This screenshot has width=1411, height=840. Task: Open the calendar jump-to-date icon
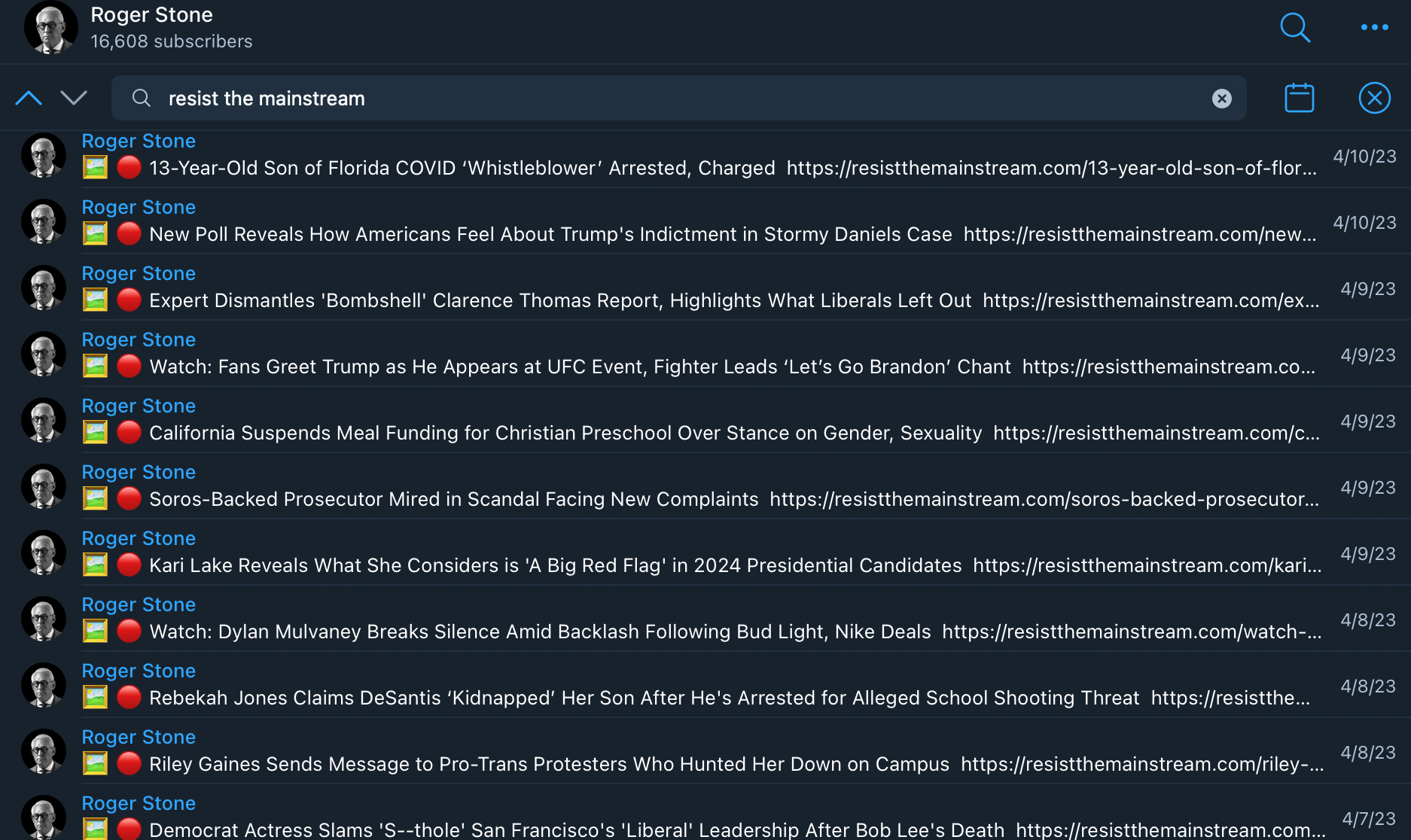(1299, 98)
